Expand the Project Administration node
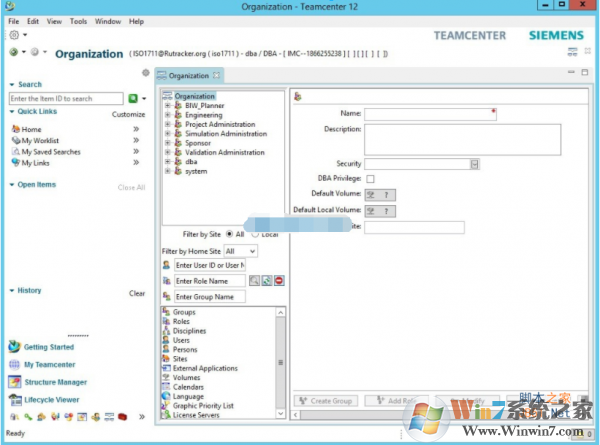The width and height of the screenshot is (600, 445). point(167,124)
